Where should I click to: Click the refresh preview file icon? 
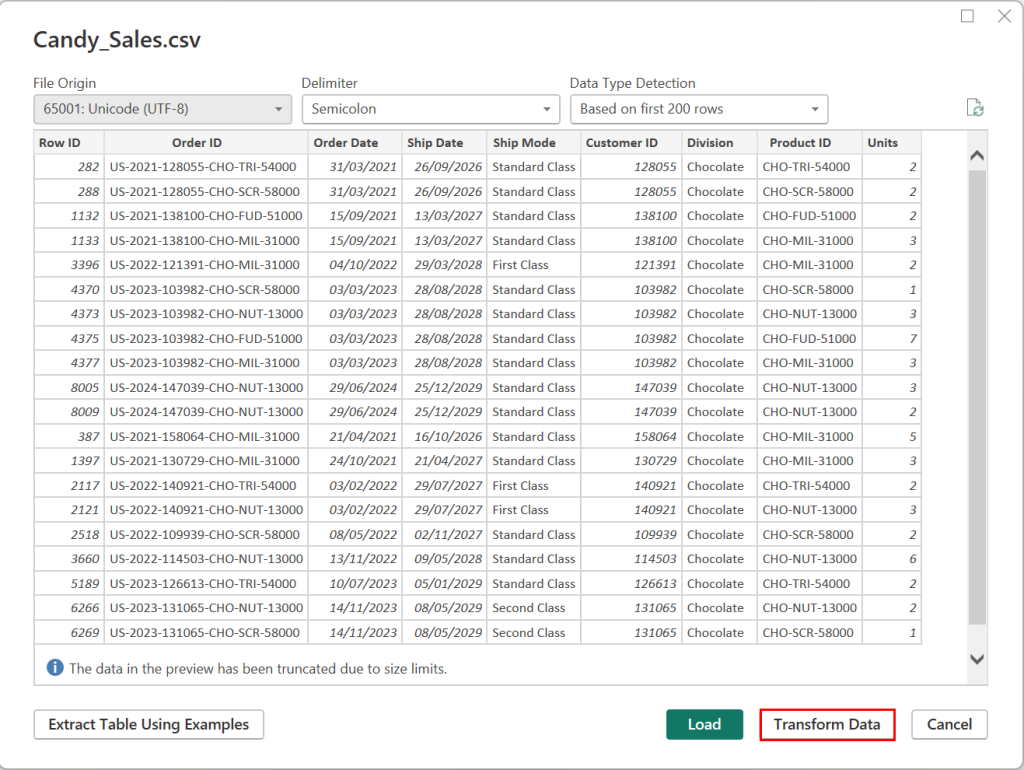(x=974, y=108)
